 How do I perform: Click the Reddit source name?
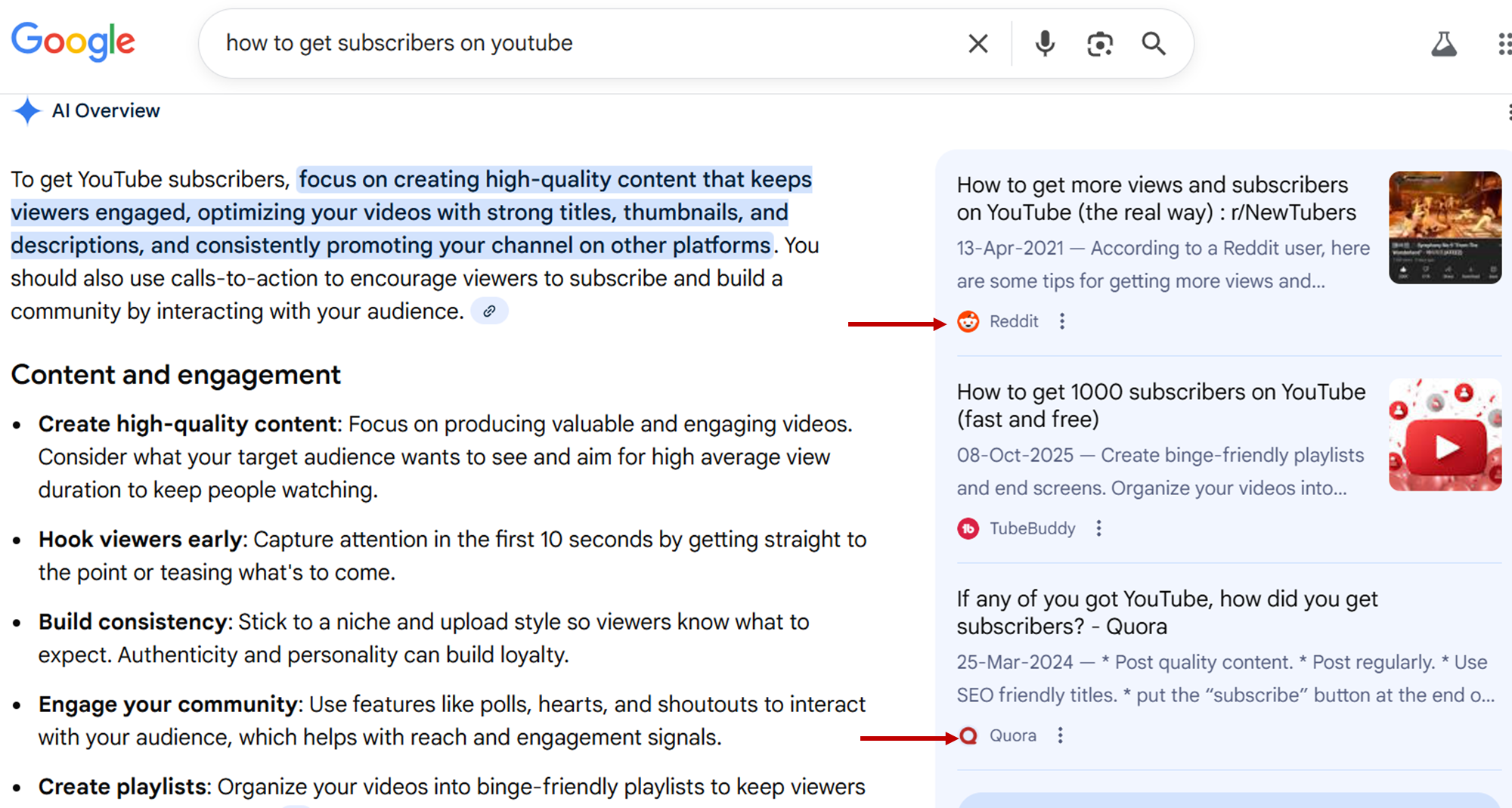tap(1014, 321)
